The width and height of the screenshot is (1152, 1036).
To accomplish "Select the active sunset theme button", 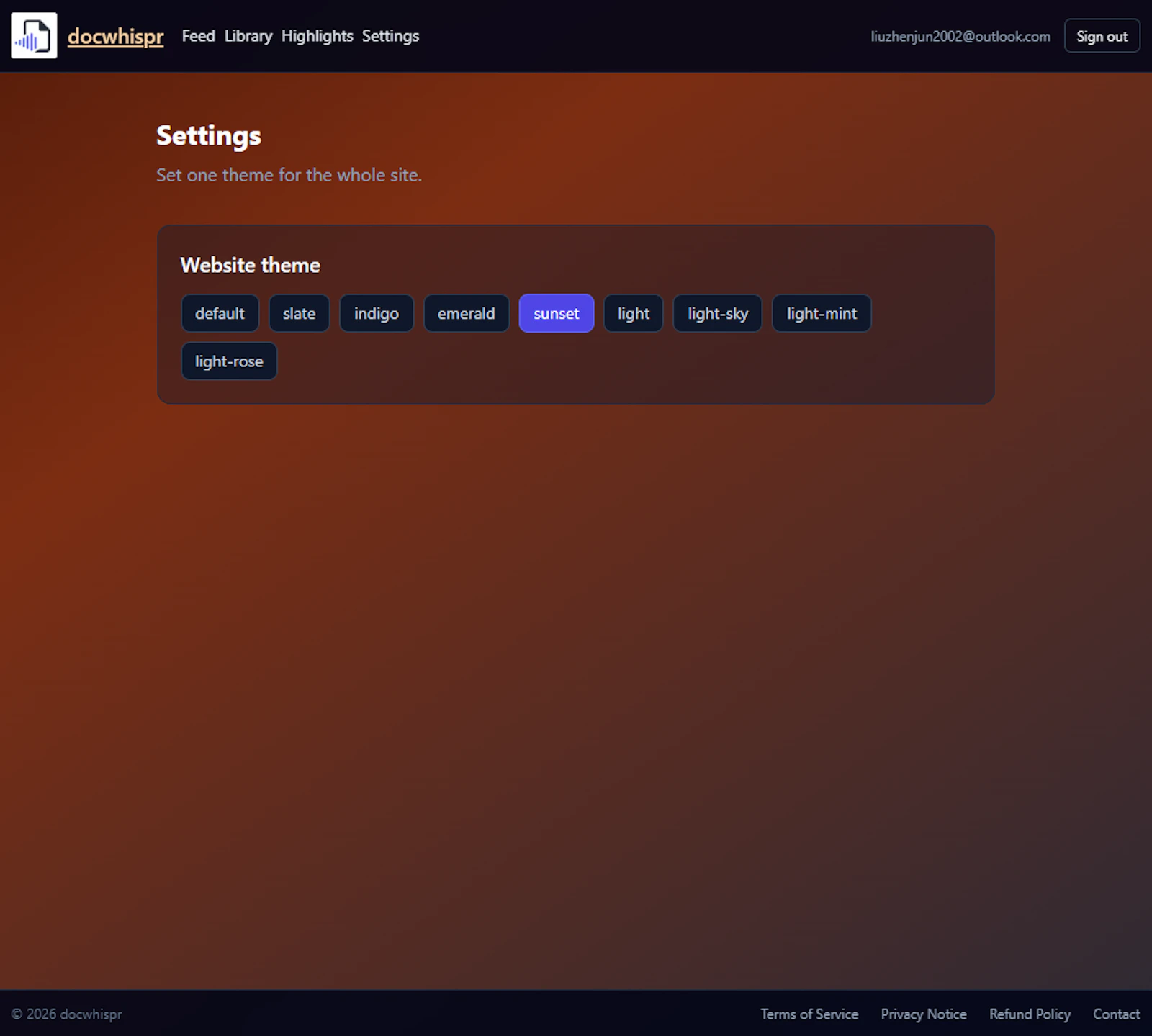I will click(557, 313).
